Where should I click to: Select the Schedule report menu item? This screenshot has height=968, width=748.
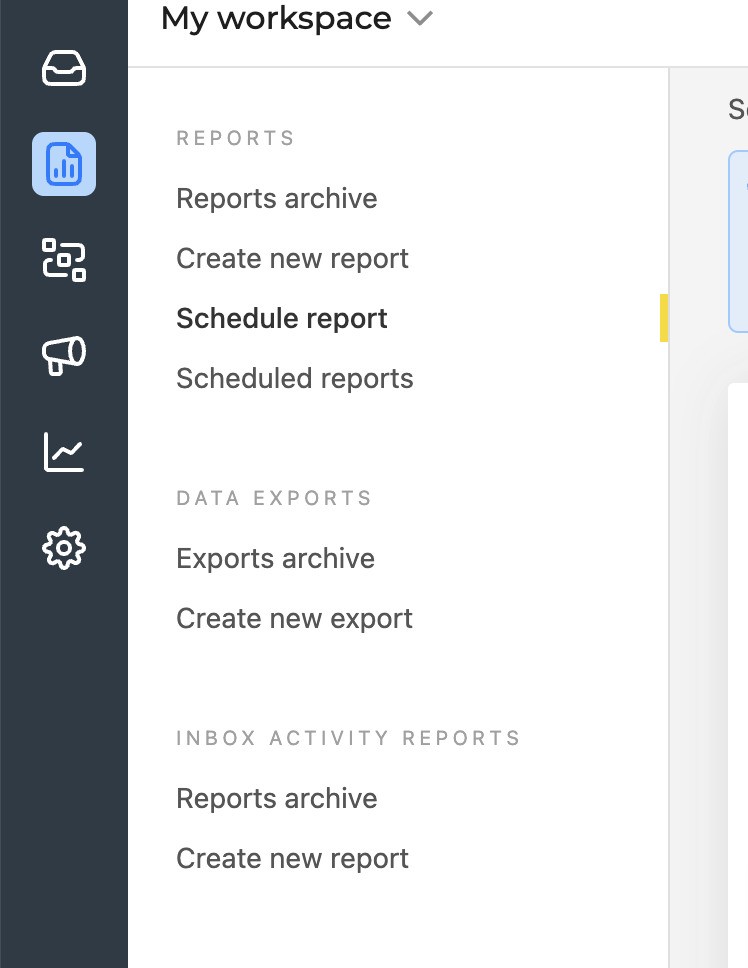click(281, 319)
